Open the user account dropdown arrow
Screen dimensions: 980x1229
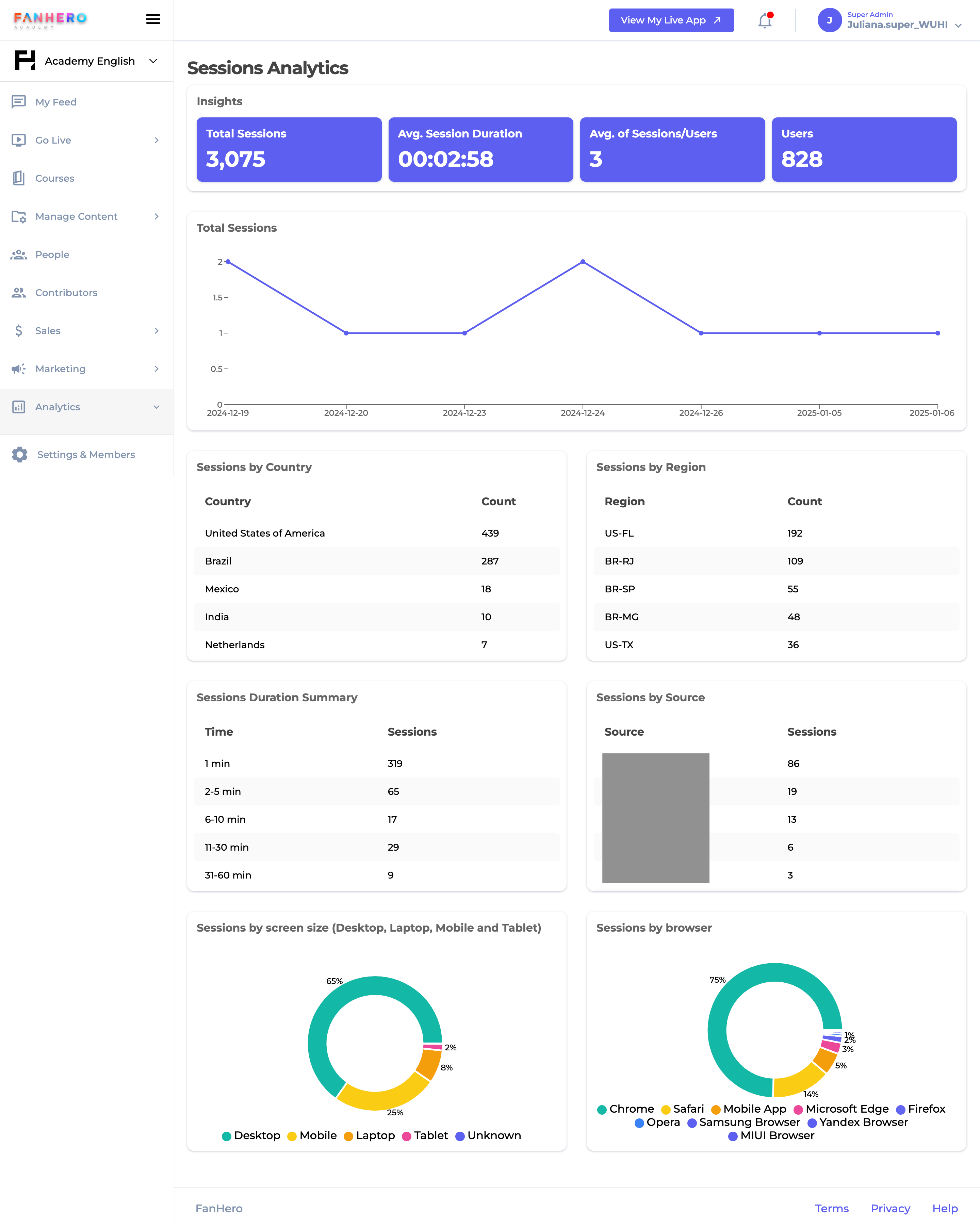[x=958, y=26]
